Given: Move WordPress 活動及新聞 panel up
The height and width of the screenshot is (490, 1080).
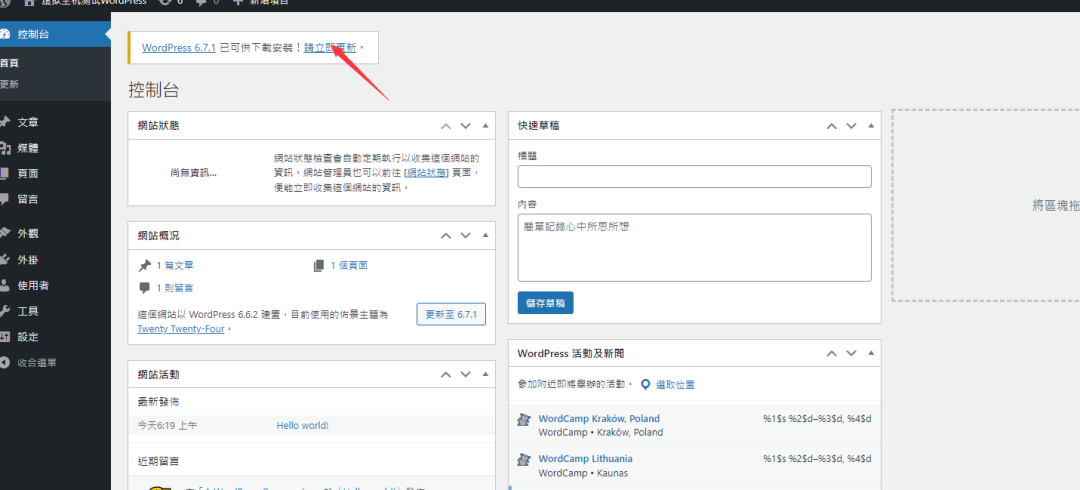Looking at the screenshot, I should pyautogui.click(x=830, y=354).
